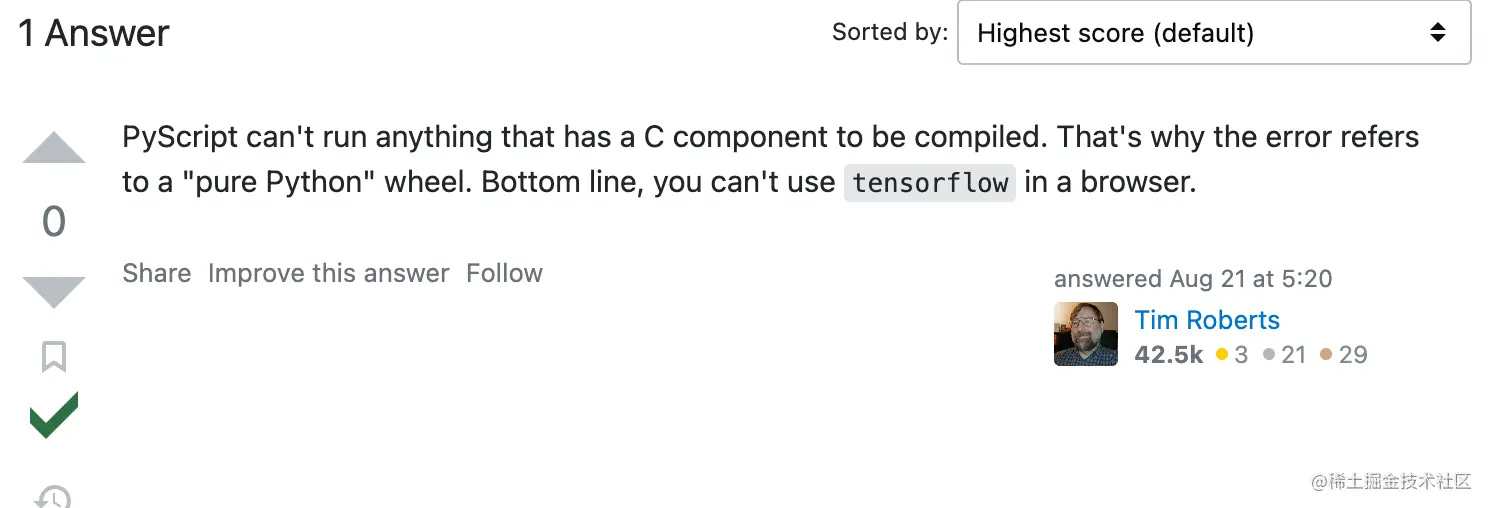
Task: Bookmark this answer
Action: point(54,357)
